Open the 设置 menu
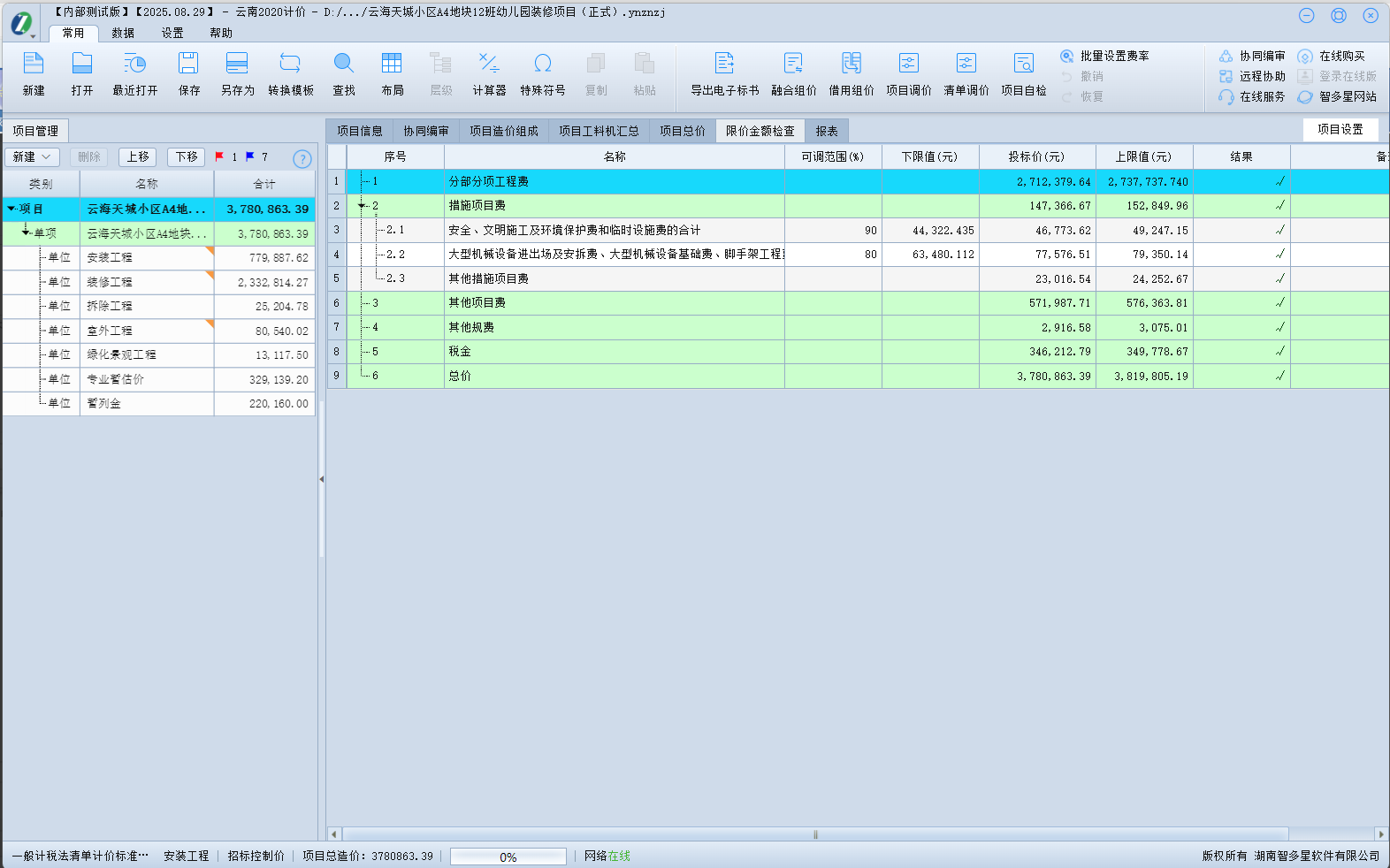Viewport: 1390px width, 868px height. (x=172, y=33)
